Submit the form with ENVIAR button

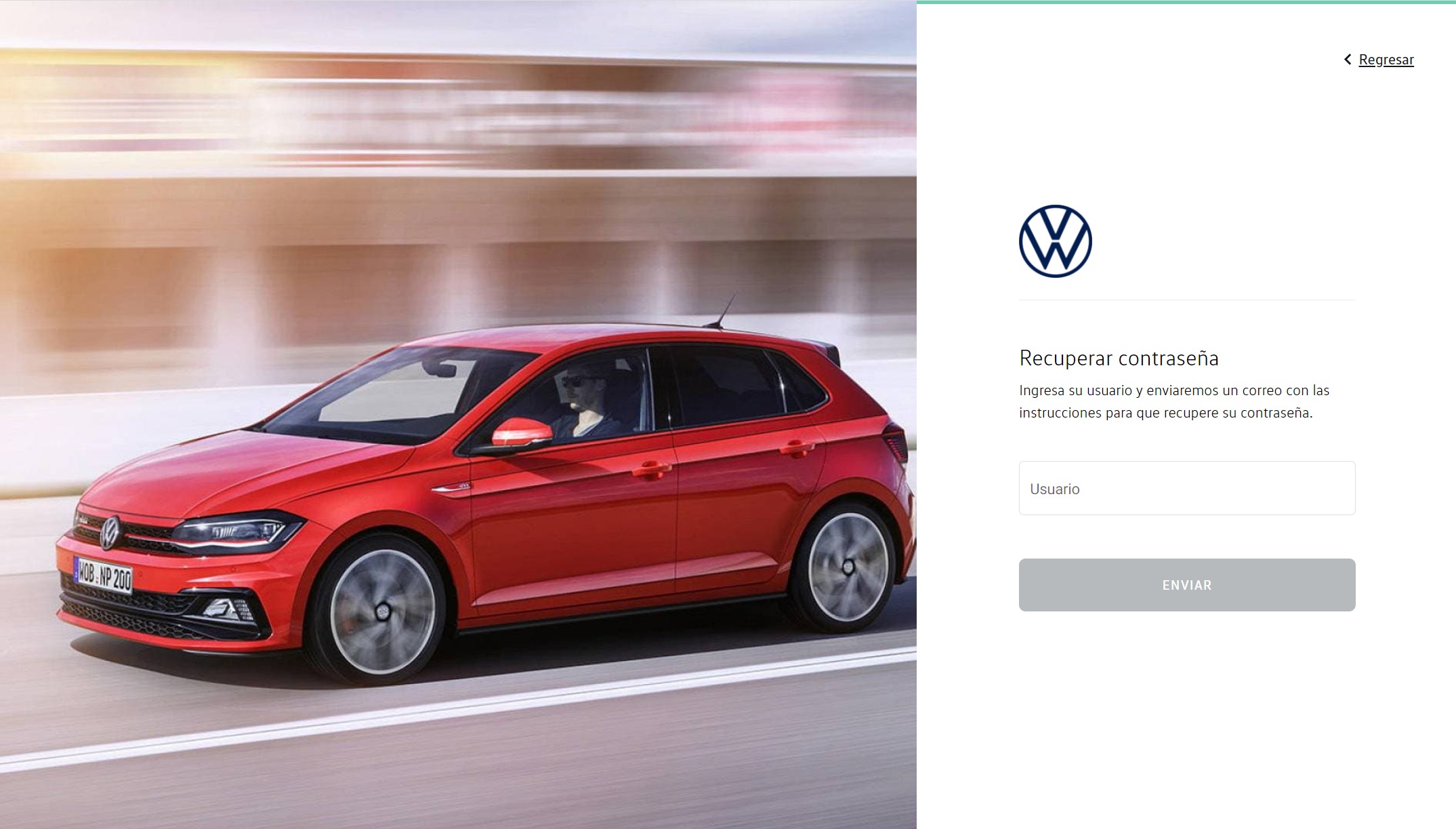point(1186,585)
